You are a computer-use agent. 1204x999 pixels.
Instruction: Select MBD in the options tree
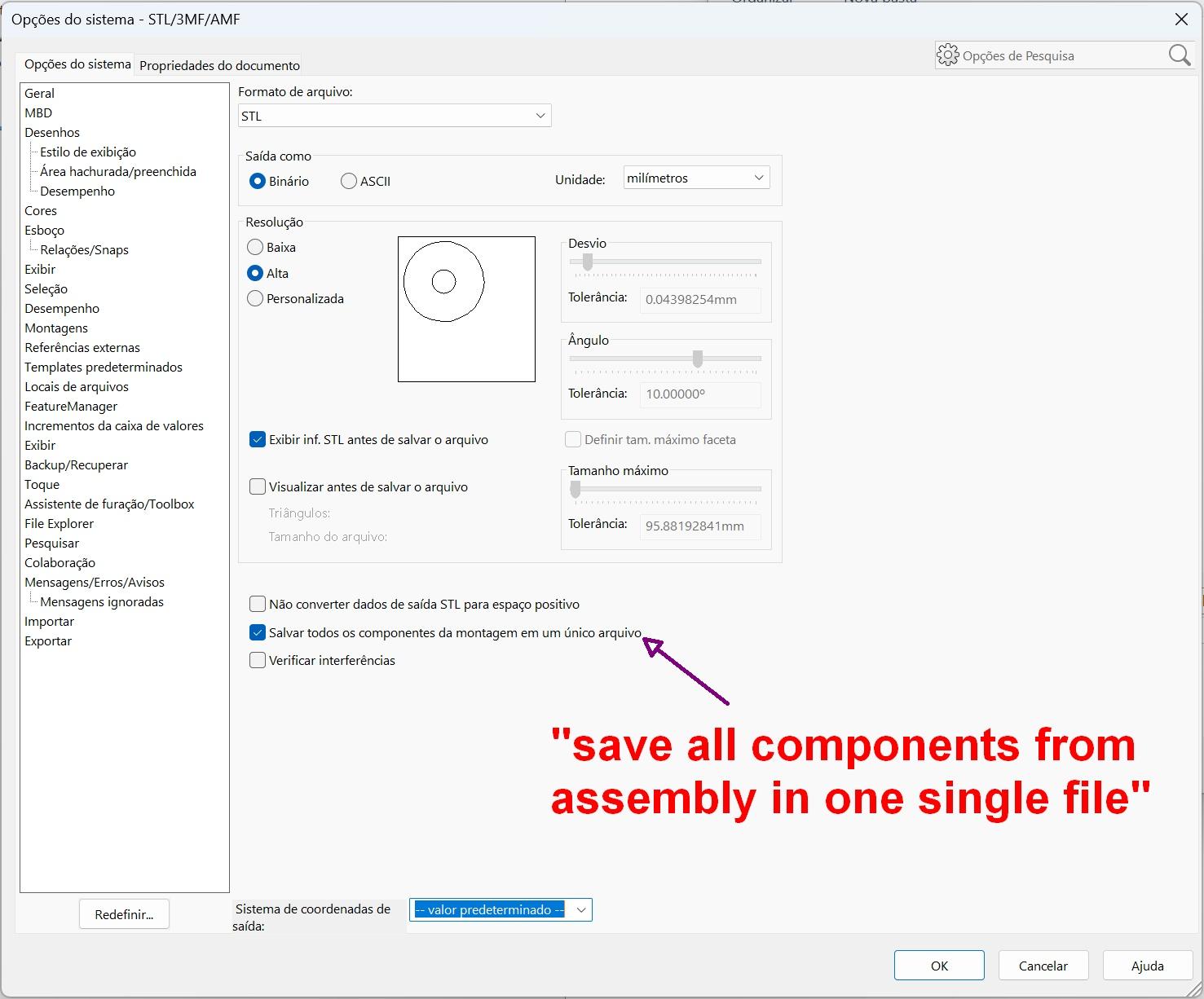[x=38, y=112]
